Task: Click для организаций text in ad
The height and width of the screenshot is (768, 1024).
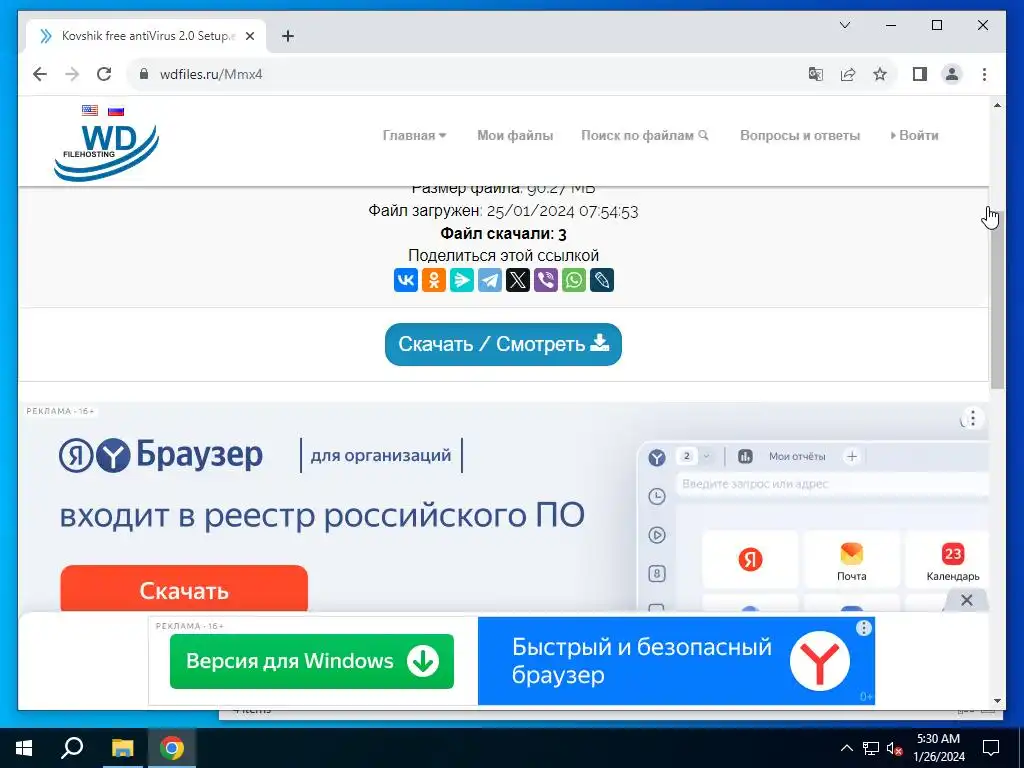Action: pyautogui.click(x=381, y=455)
